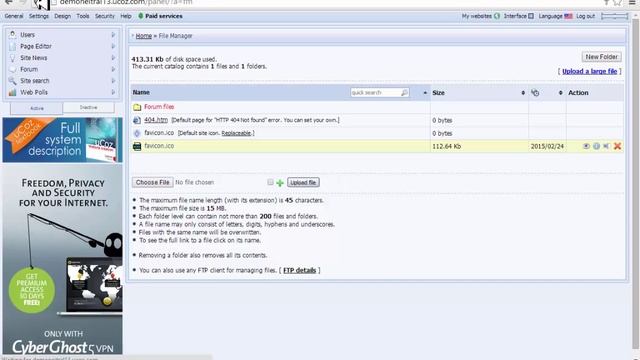Viewport: 640px width, 360px height.
Task: Expand the Users submenu arrow
Action: pos(113,35)
